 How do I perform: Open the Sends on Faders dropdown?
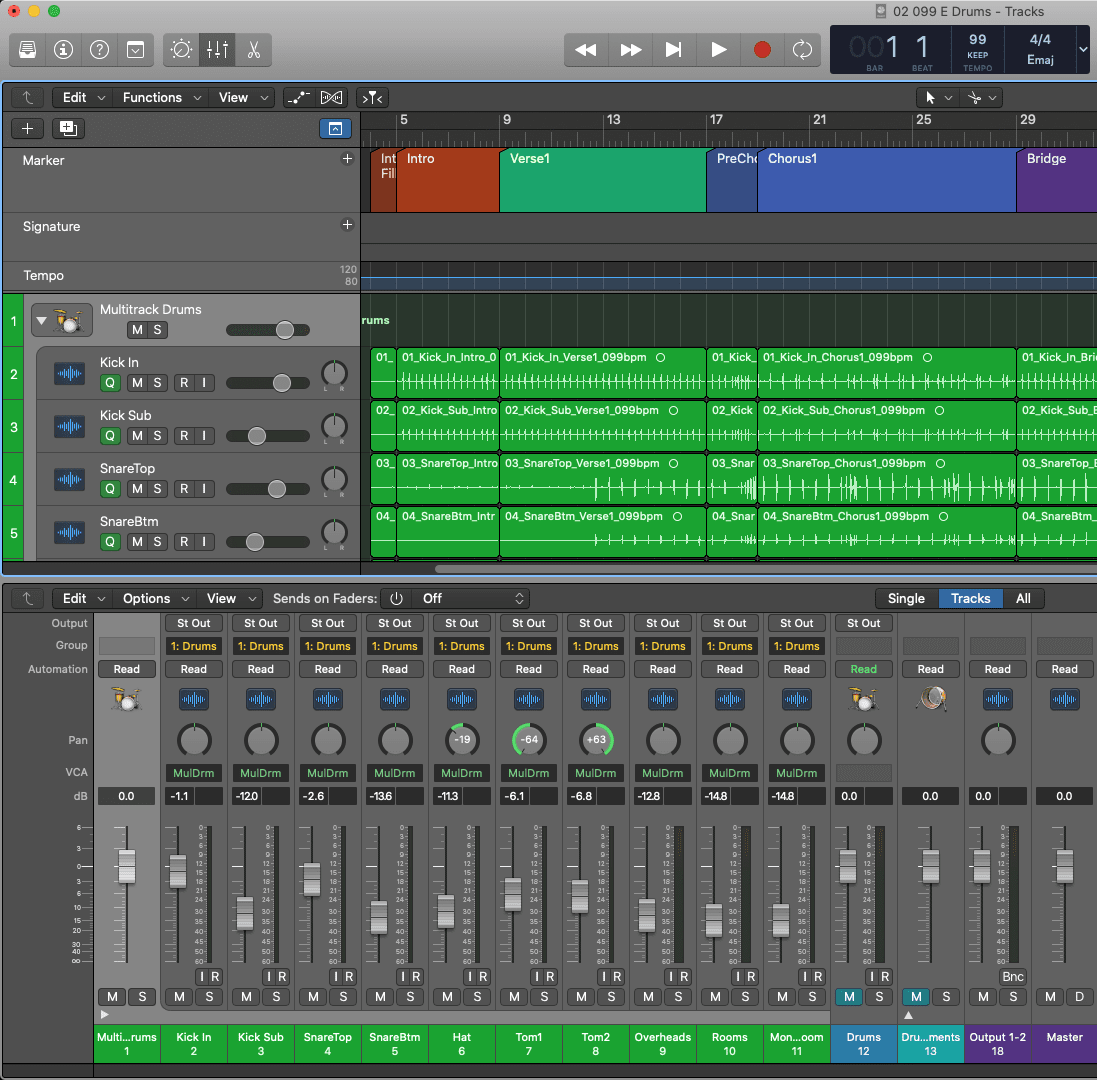coord(470,598)
